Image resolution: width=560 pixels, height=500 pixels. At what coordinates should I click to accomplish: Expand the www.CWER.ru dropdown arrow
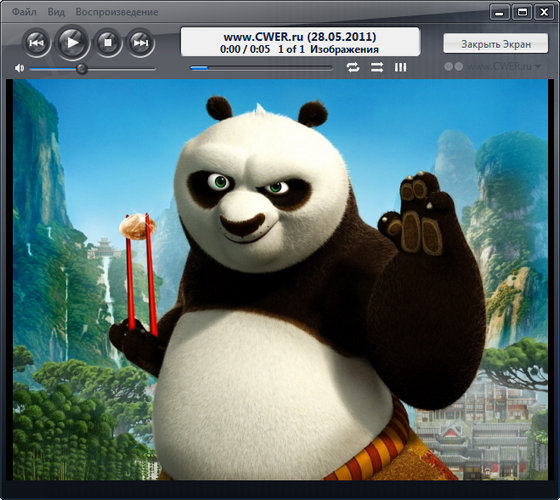(538, 66)
